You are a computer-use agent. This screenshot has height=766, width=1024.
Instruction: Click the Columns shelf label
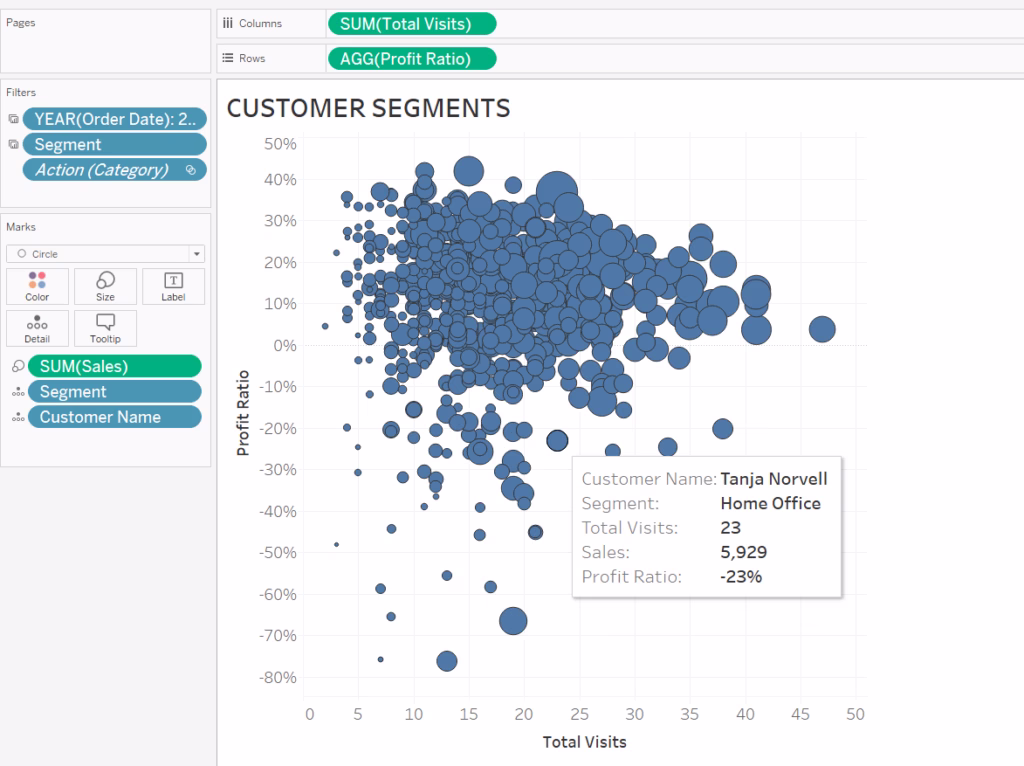click(x=259, y=24)
